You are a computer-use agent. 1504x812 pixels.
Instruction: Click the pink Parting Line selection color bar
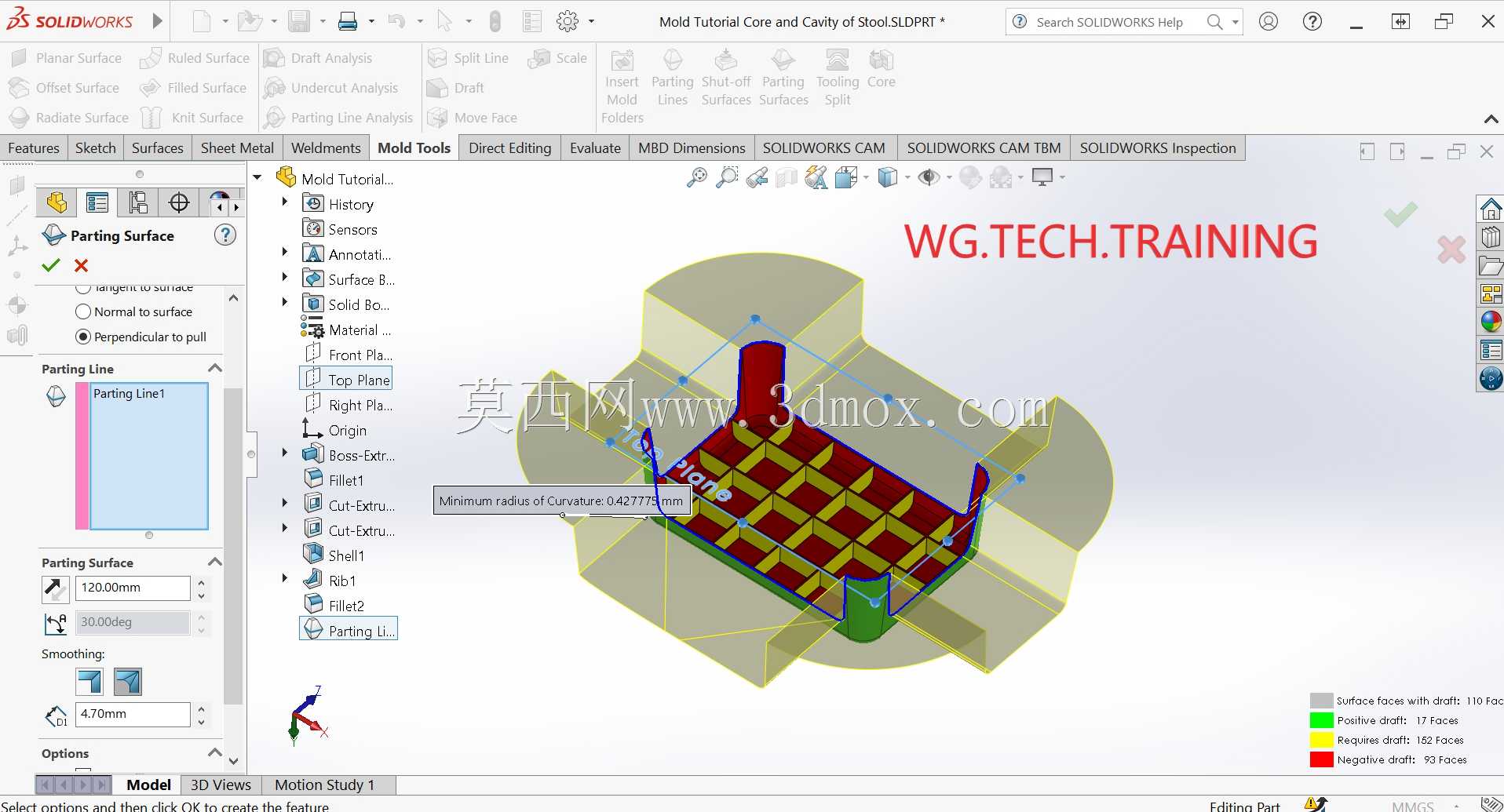[82, 456]
